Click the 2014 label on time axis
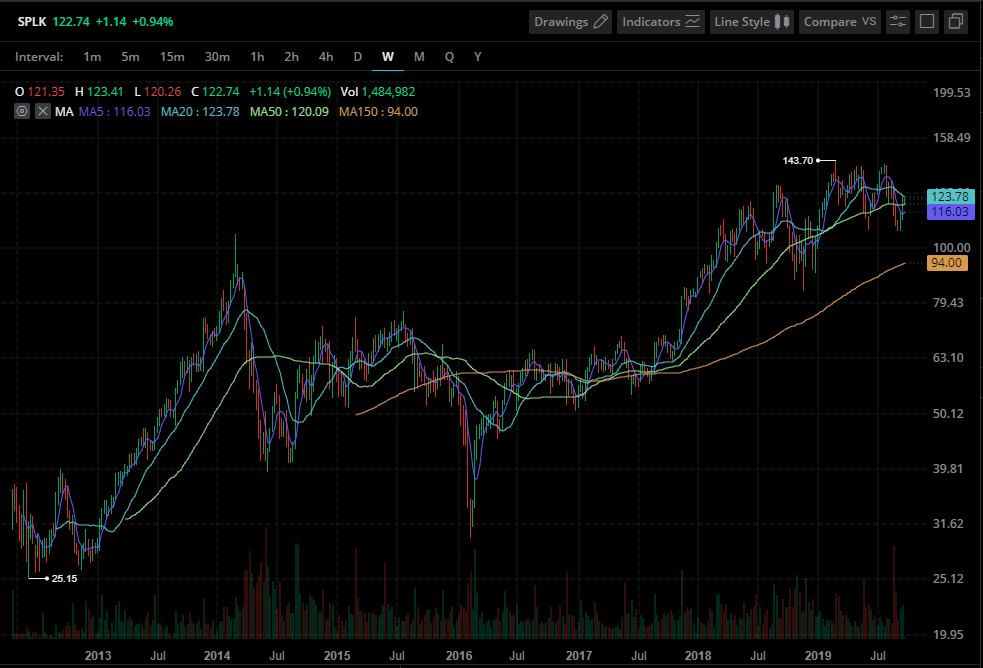Viewport: 983px width, 668px height. click(217, 655)
